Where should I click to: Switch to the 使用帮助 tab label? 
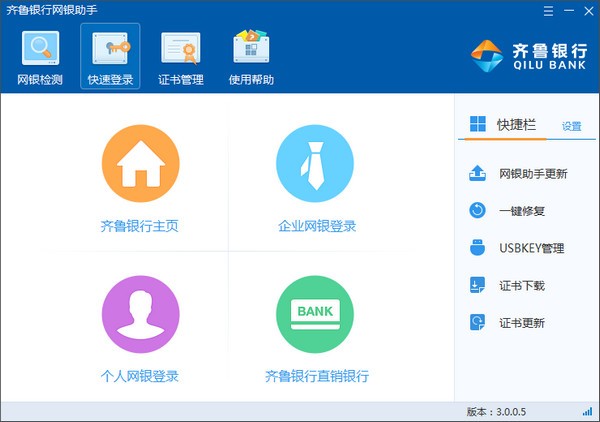click(251, 80)
